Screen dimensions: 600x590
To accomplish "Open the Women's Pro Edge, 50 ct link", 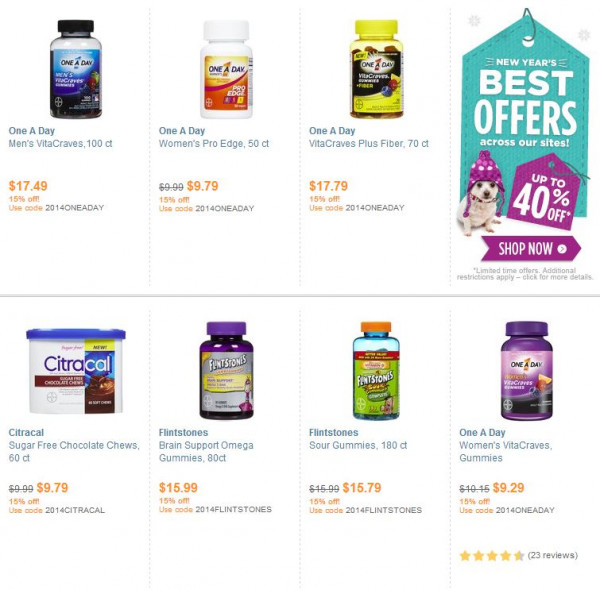I will coord(214,143).
